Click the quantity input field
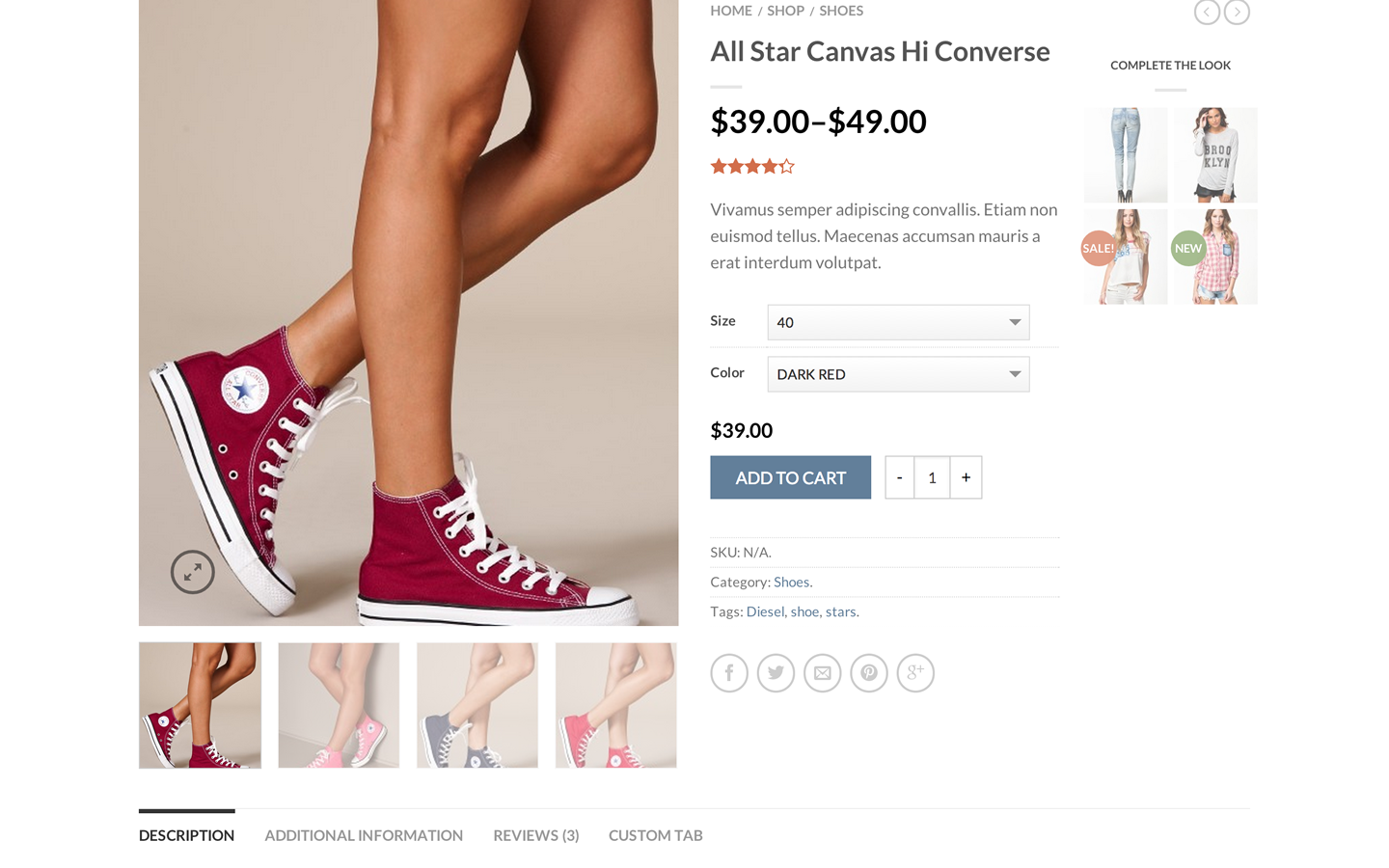Viewport: 1389px width, 868px height. coord(932,477)
